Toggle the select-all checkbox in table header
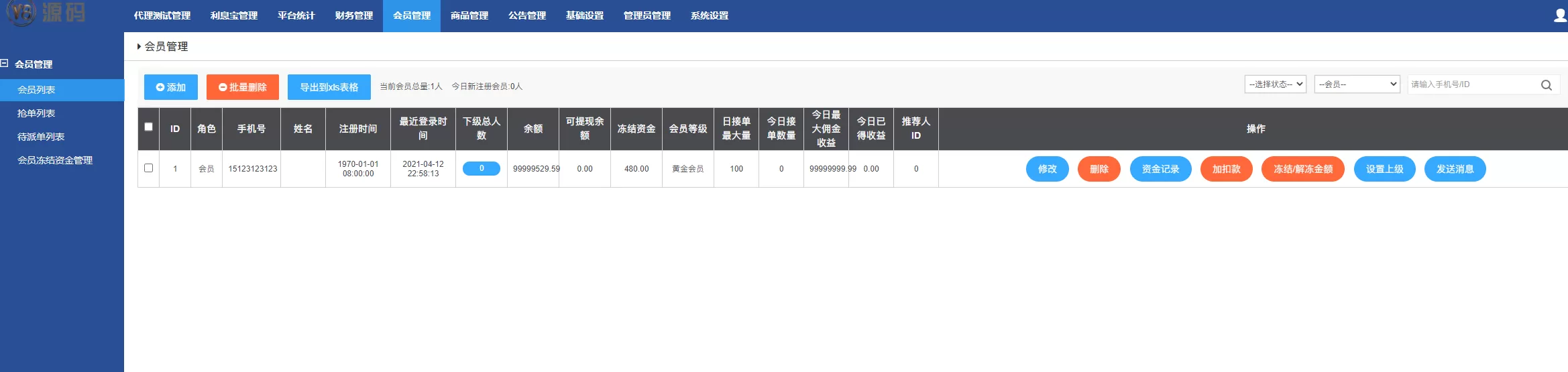This screenshot has height=372, width=1568. pyautogui.click(x=148, y=127)
